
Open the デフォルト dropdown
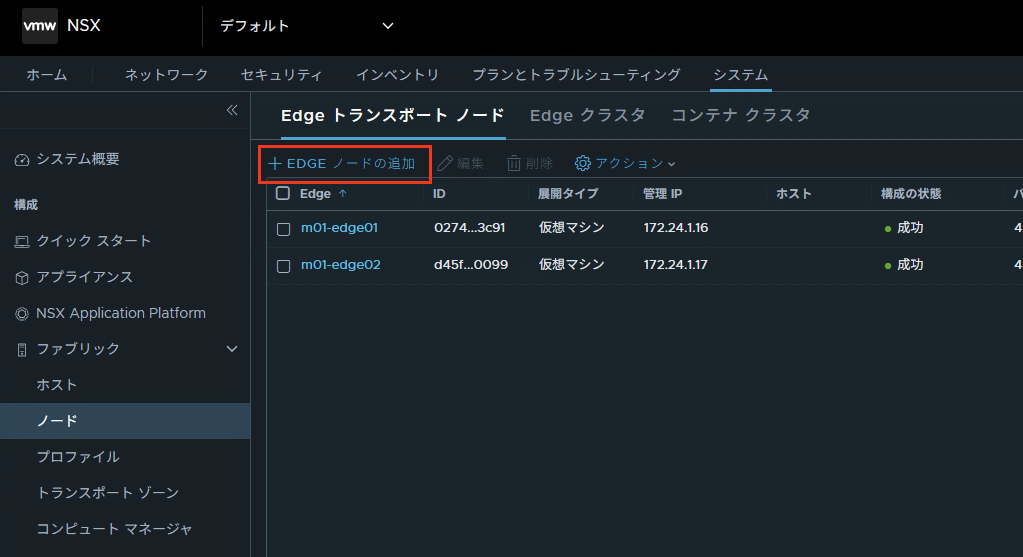pyautogui.click(x=307, y=26)
